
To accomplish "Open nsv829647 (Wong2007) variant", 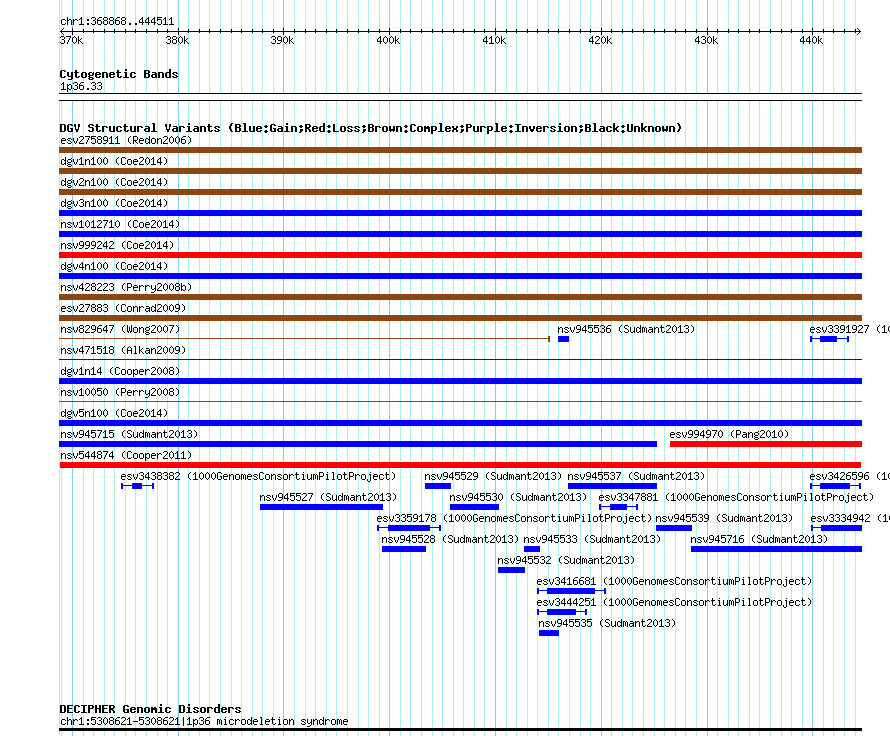I will click(120, 329).
